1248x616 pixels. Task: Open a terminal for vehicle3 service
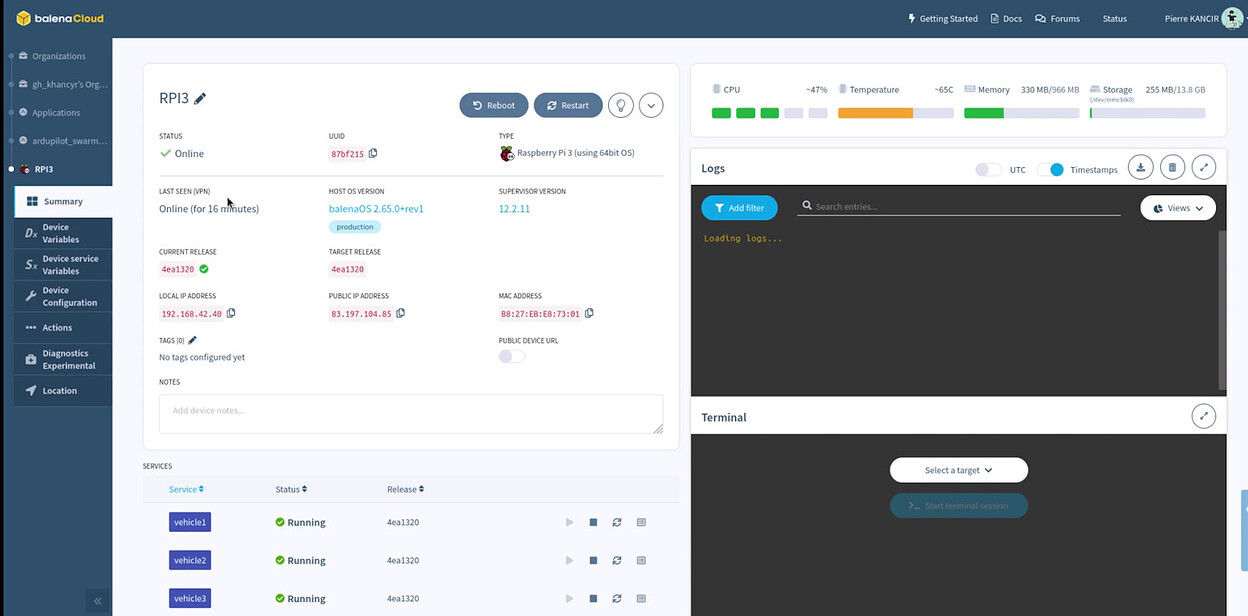coord(641,598)
